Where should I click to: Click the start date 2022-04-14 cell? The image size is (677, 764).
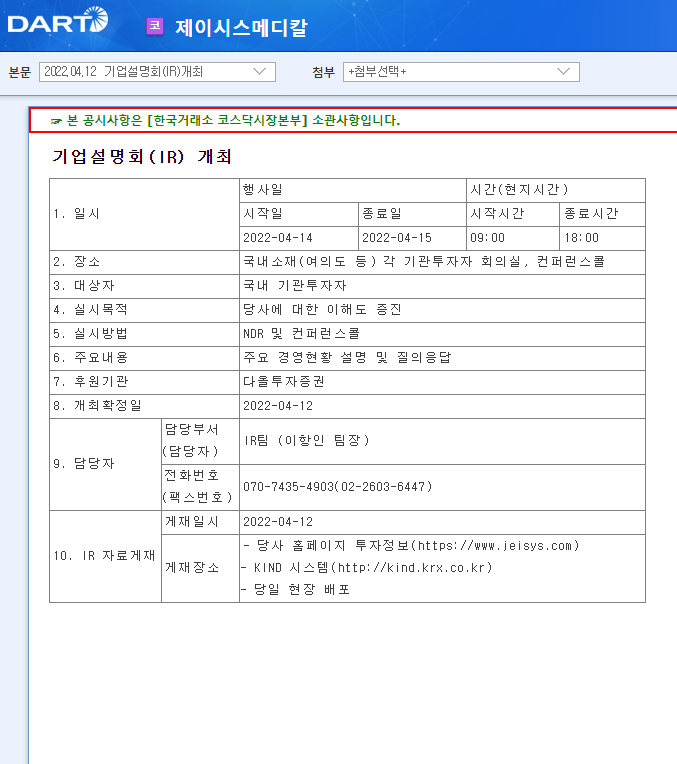tap(299, 238)
